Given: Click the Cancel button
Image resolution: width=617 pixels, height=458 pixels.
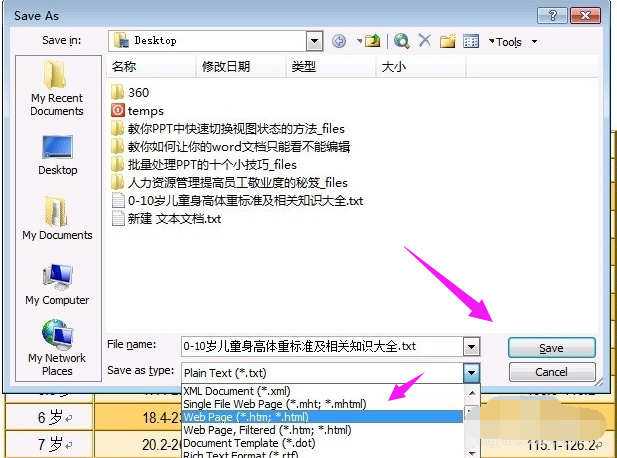Looking at the screenshot, I should (551, 372).
